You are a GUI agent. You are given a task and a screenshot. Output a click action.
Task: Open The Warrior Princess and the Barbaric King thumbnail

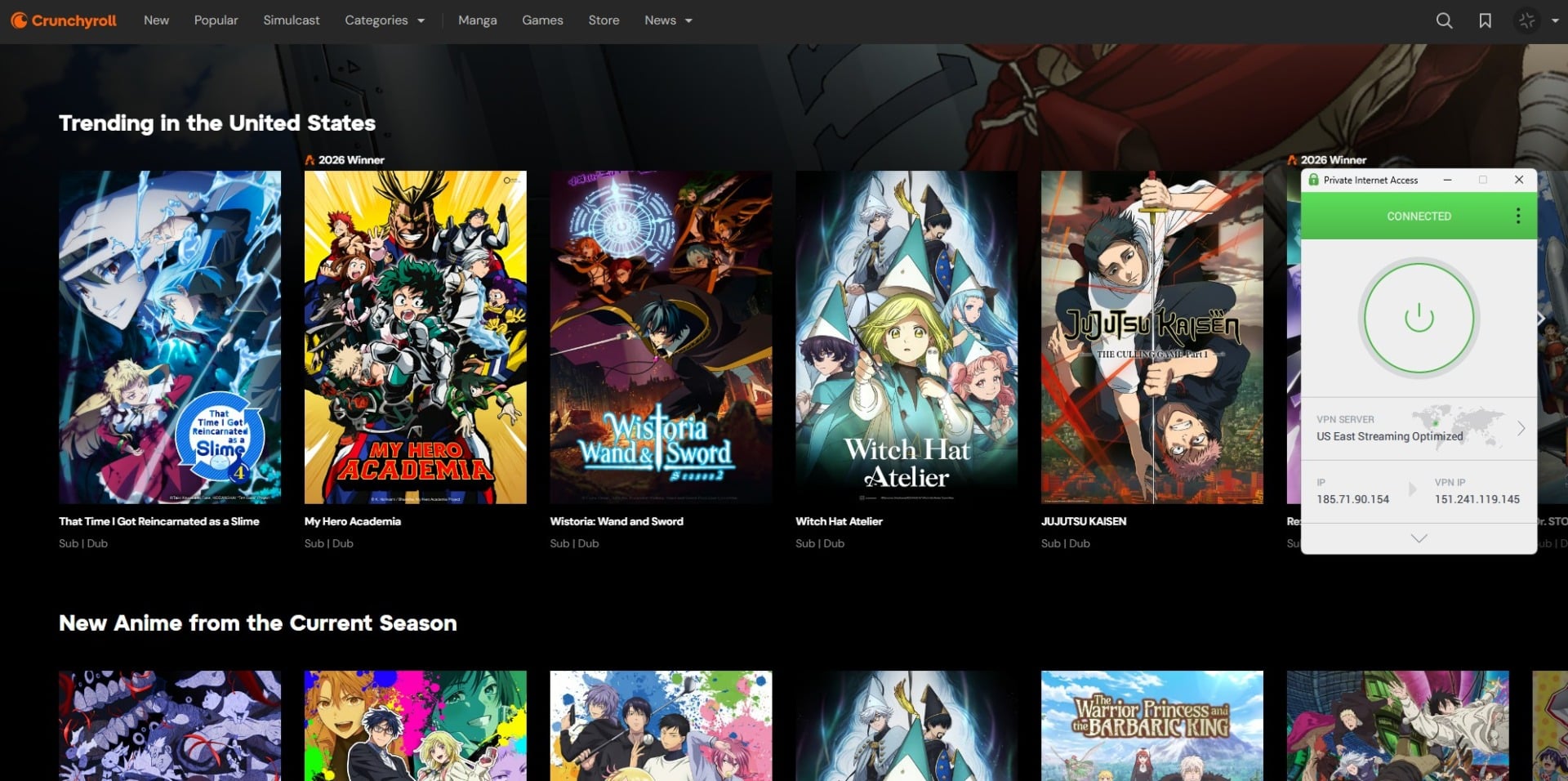point(1152,725)
